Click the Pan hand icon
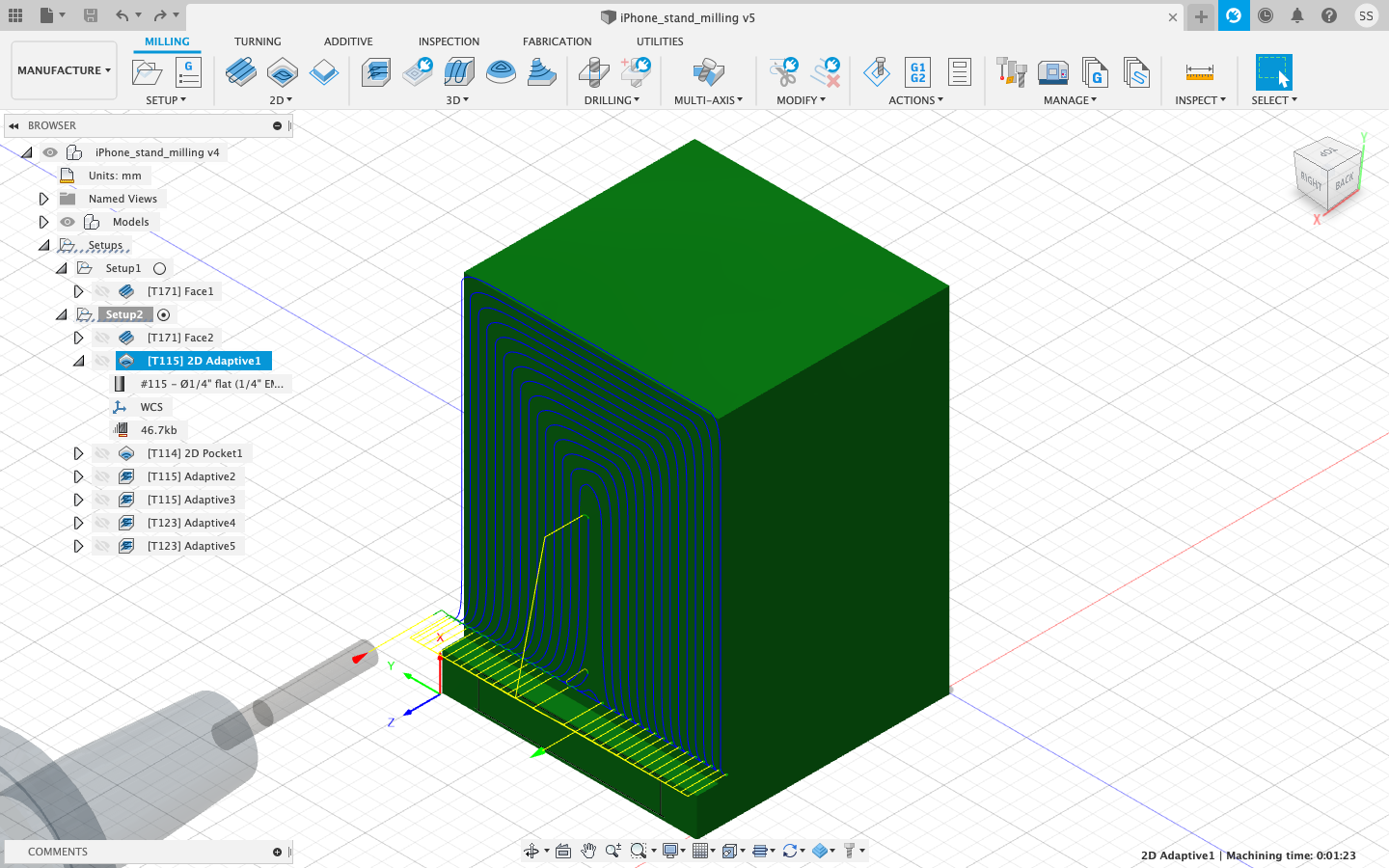The height and width of the screenshot is (868, 1389). (x=588, y=851)
